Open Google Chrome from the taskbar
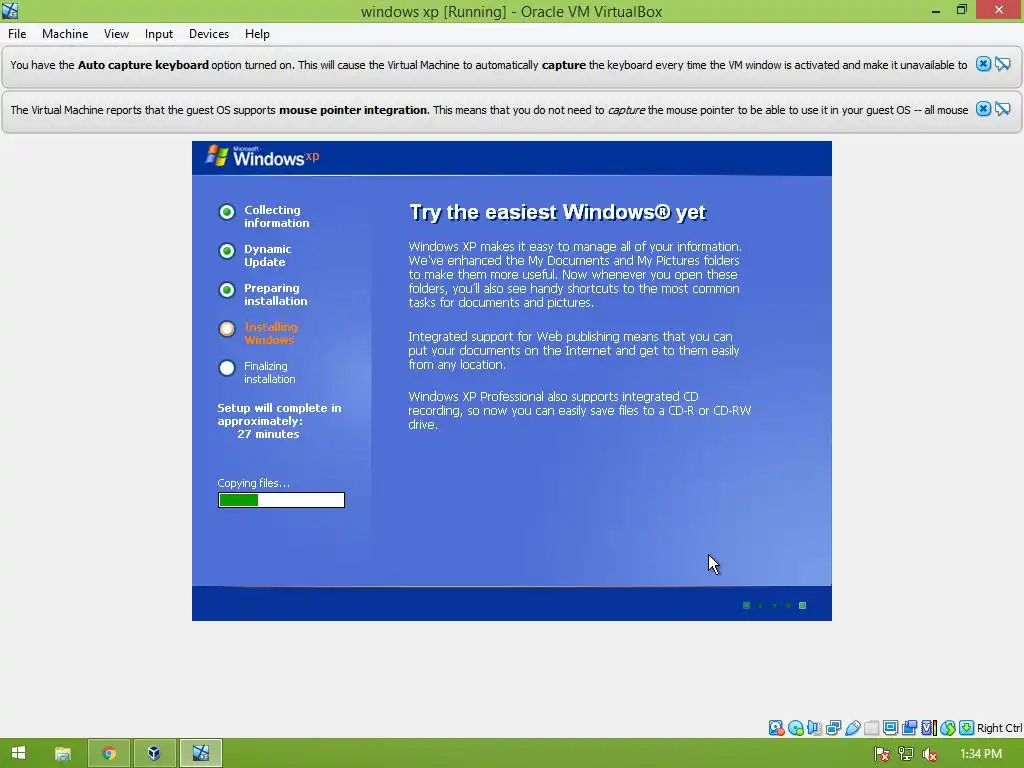This screenshot has width=1024, height=768. [108, 753]
